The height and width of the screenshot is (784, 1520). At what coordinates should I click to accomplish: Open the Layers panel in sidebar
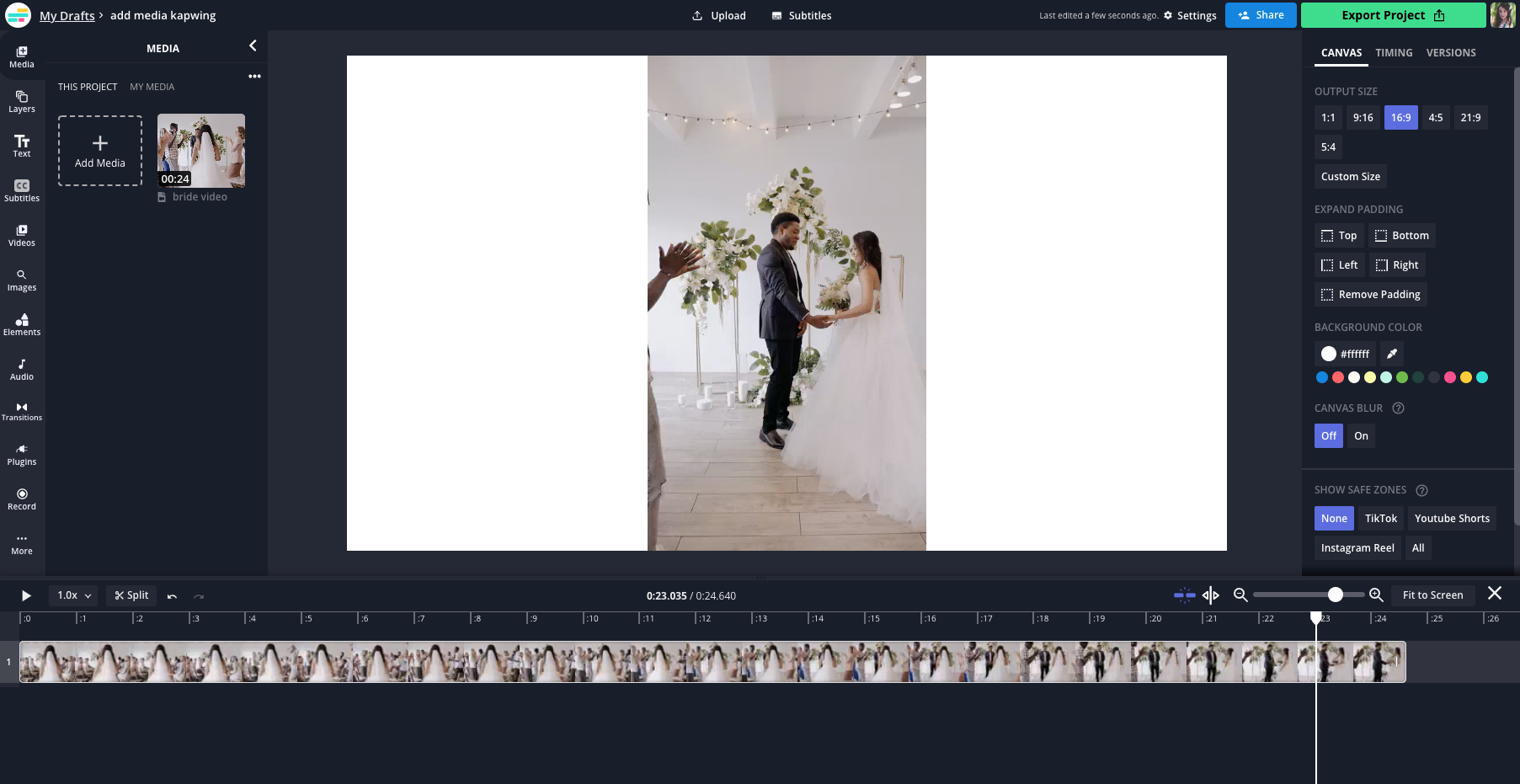click(x=22, y=102)
